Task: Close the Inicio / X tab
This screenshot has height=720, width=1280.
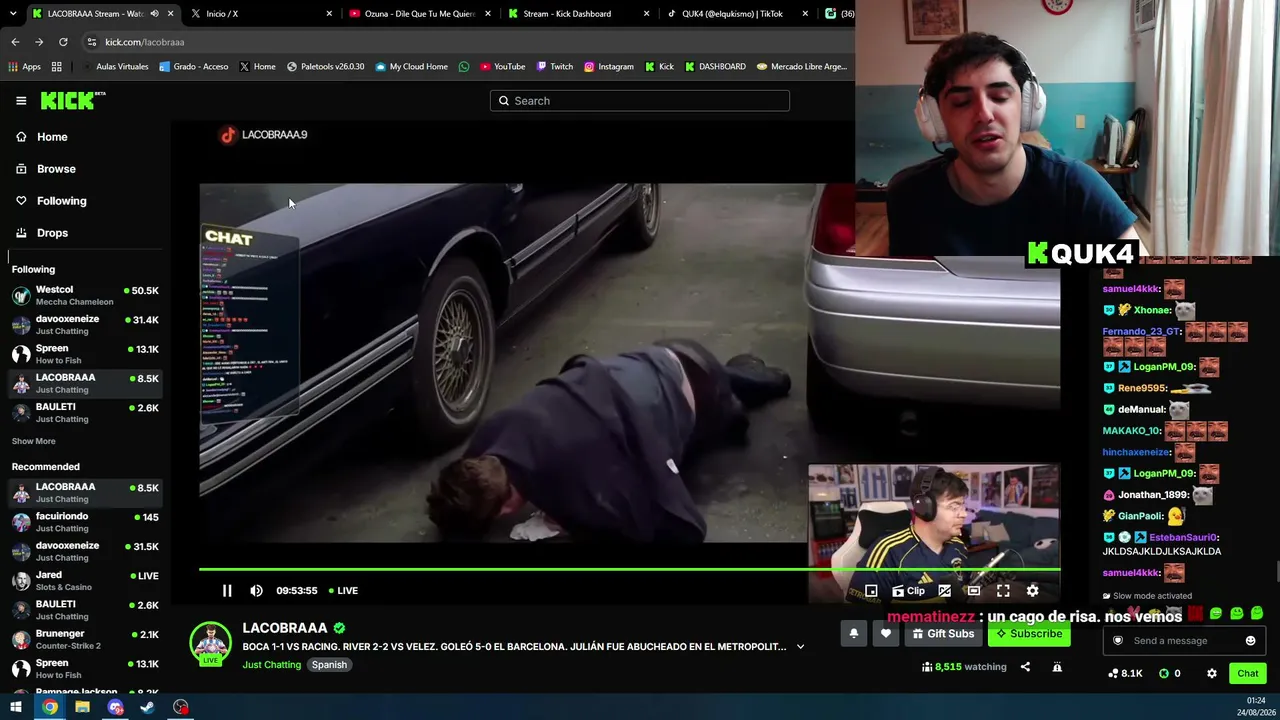Action: (x=329, y=14)
